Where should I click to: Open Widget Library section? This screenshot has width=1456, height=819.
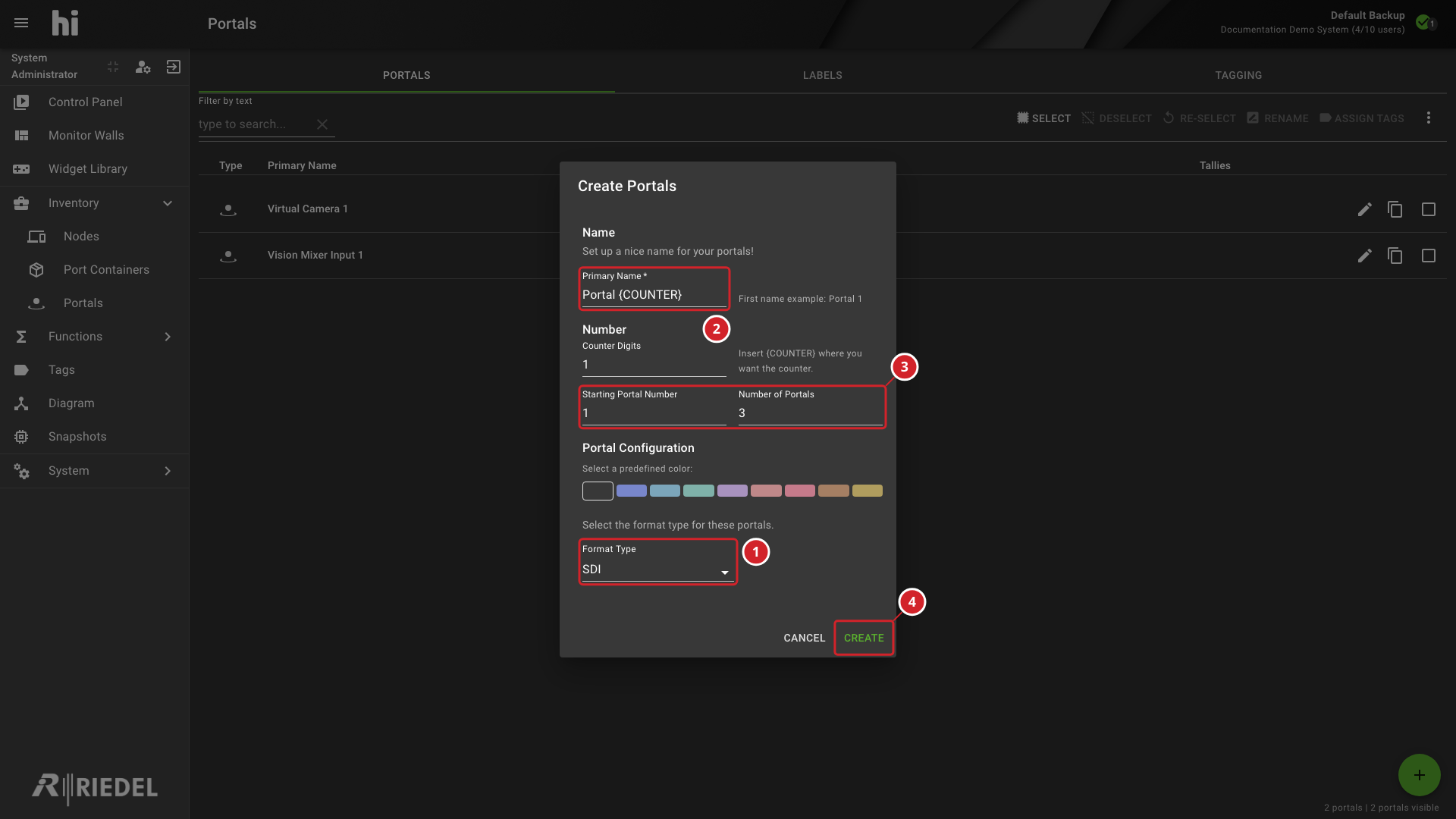[x=95, y=169]
